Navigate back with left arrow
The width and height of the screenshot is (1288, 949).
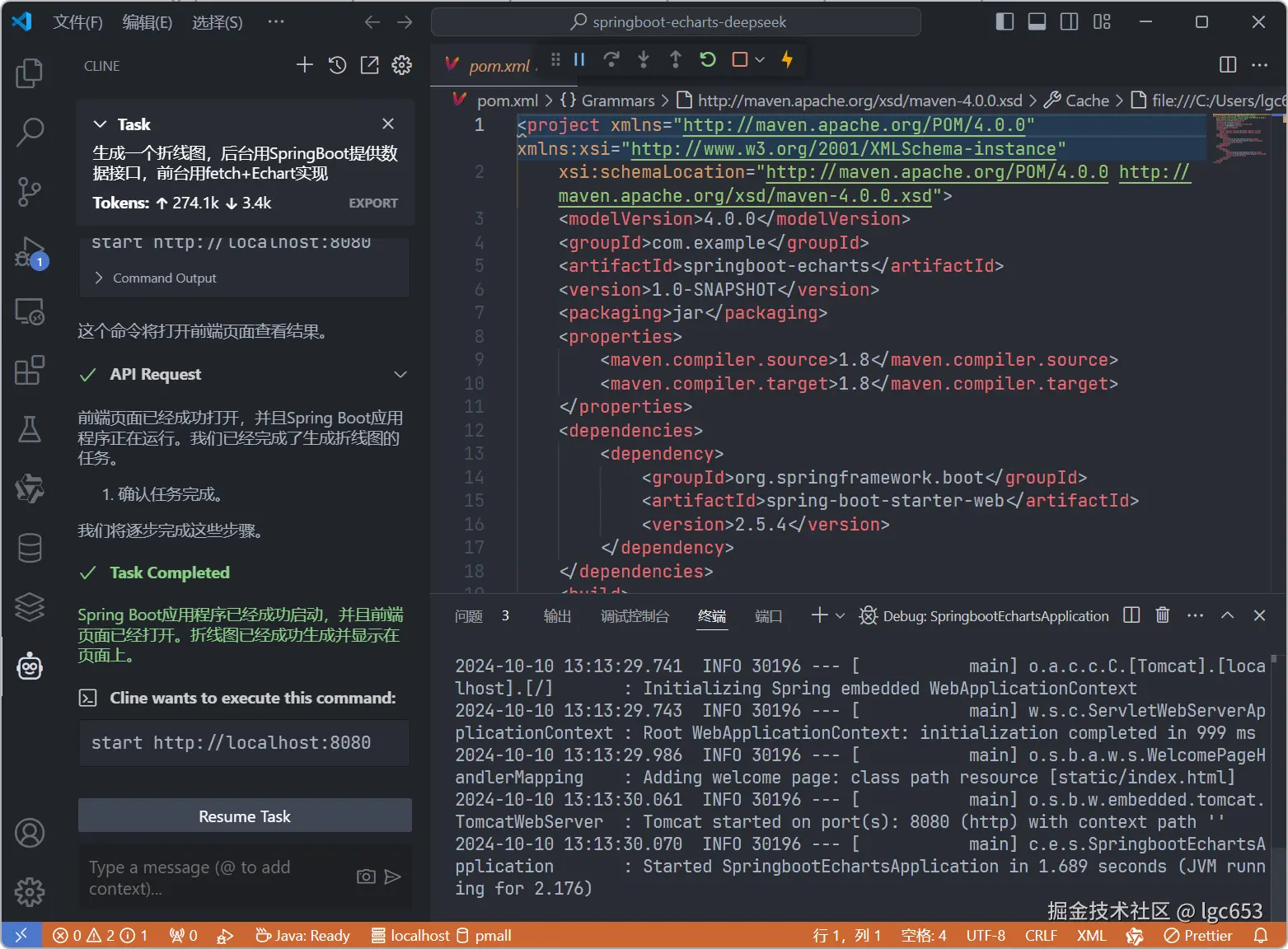pyautogui.click(x=372, y=22)
